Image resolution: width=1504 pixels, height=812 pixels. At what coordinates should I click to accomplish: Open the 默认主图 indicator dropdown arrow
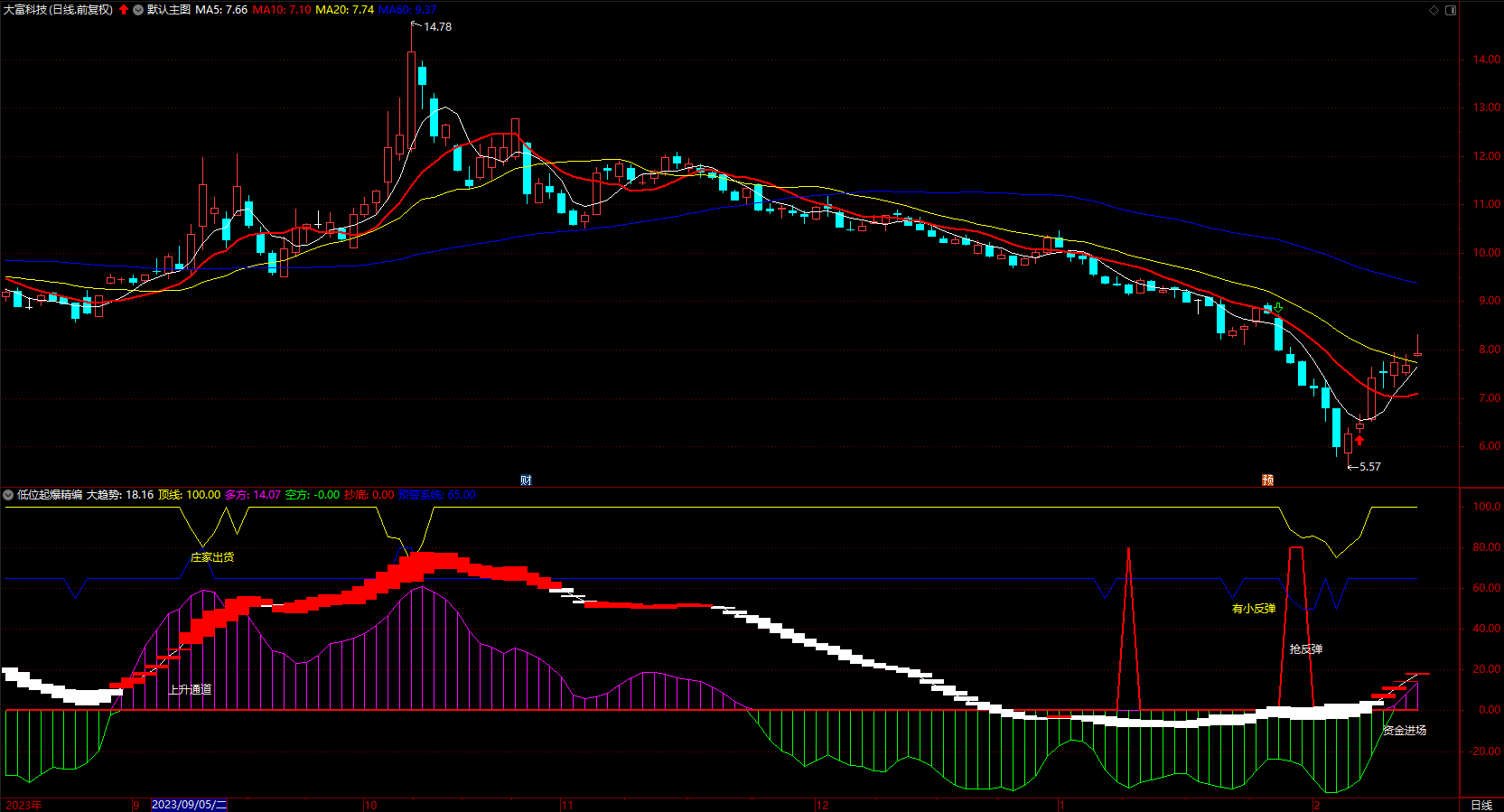[x=138, y=10]
